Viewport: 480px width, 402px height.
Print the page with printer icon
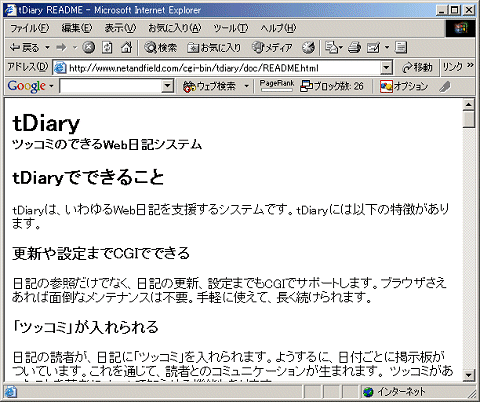[x=354, y=48]
